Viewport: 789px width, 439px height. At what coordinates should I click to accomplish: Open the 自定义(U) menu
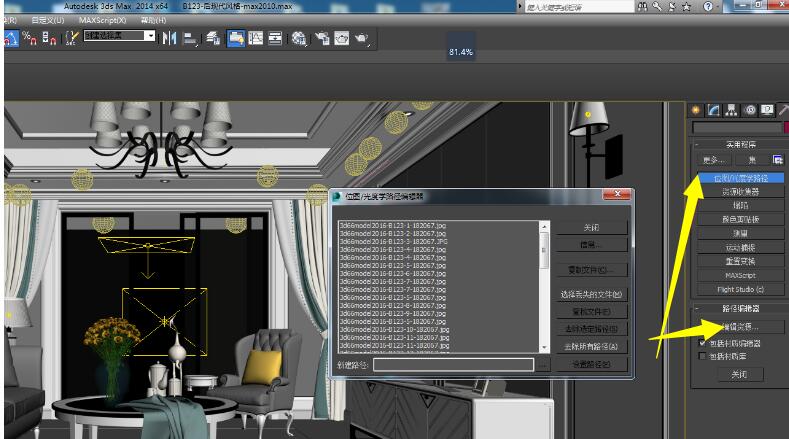tap(48, 20)
